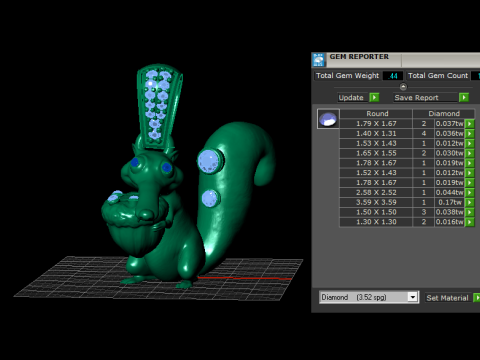The image size is (480, 360).
Task: Click the 0.037tw weight cell
Action: (x=449, y=124)
